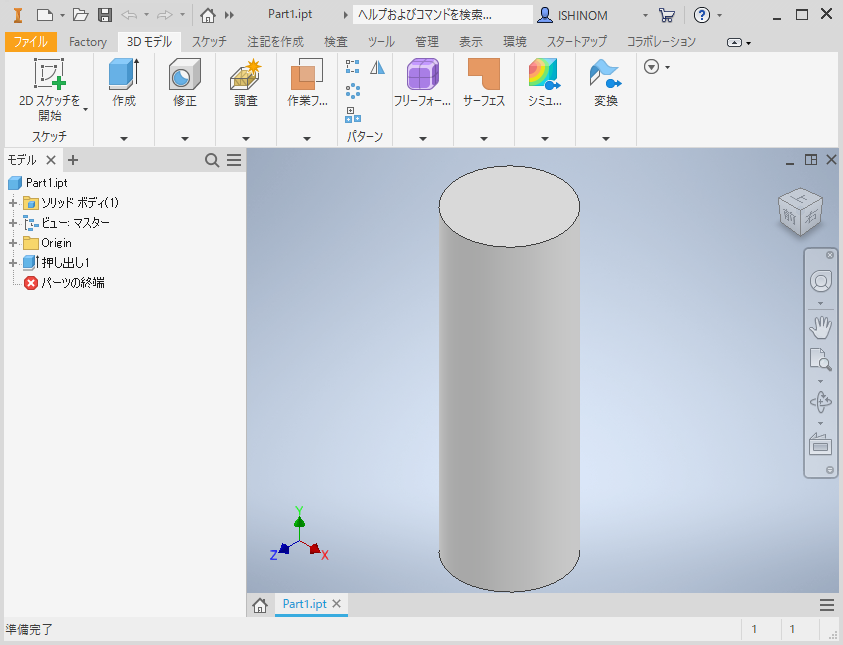Select the サーフェス tool
This screenshot has height=645, width=843.
pos(483,85)
